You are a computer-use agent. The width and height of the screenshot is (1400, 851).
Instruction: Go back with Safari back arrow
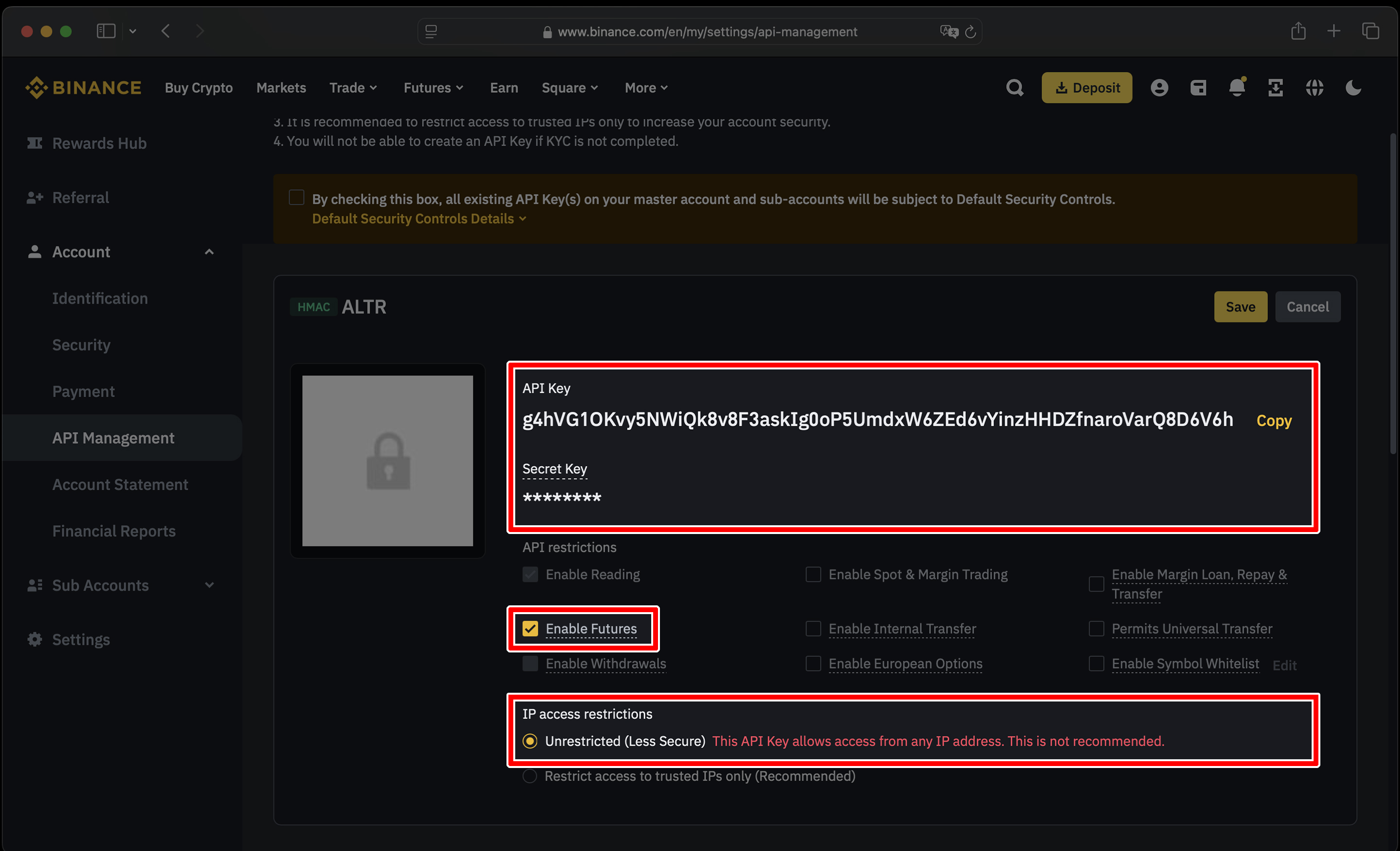[165, 31]
